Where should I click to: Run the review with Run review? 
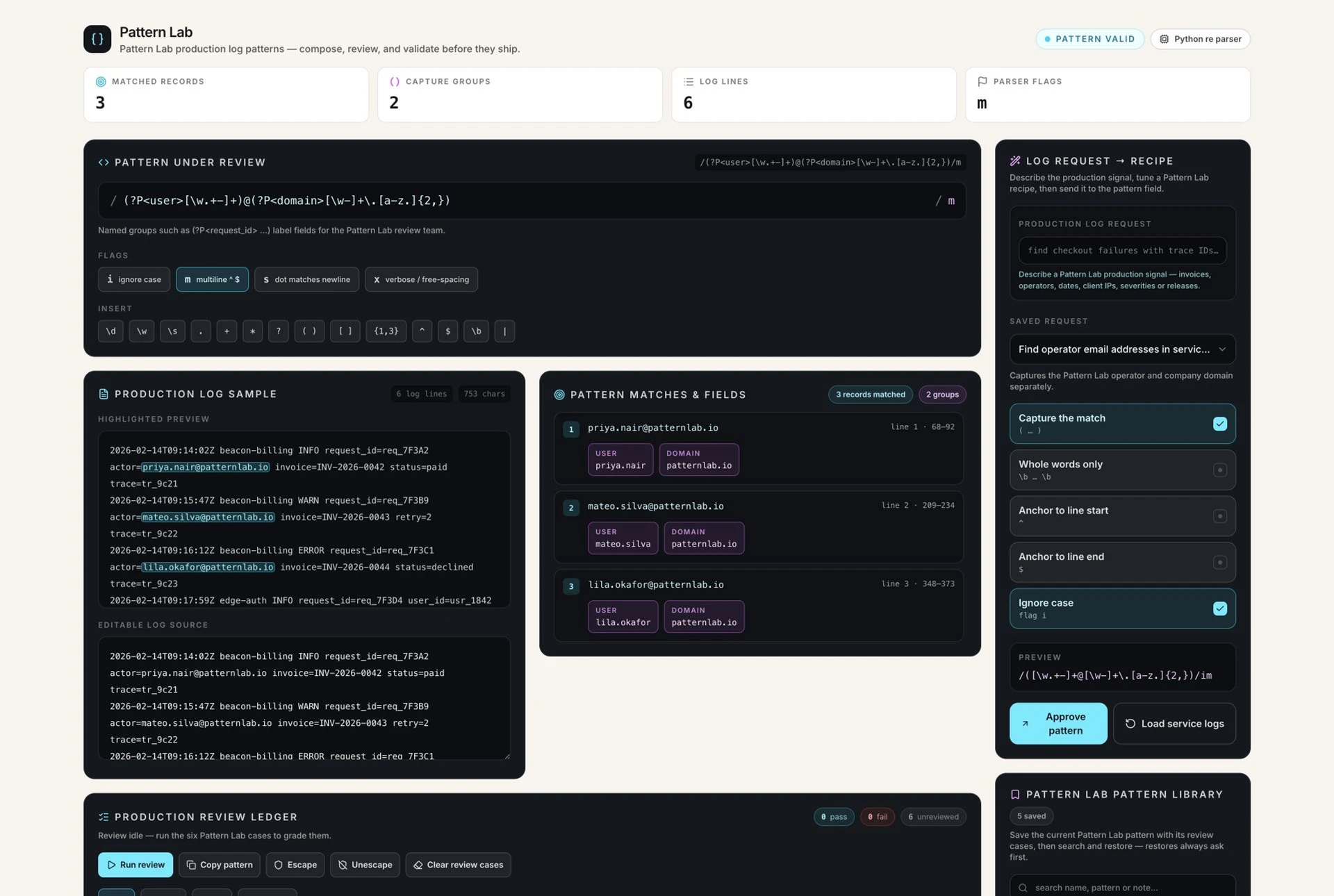(x=135, y=865)
